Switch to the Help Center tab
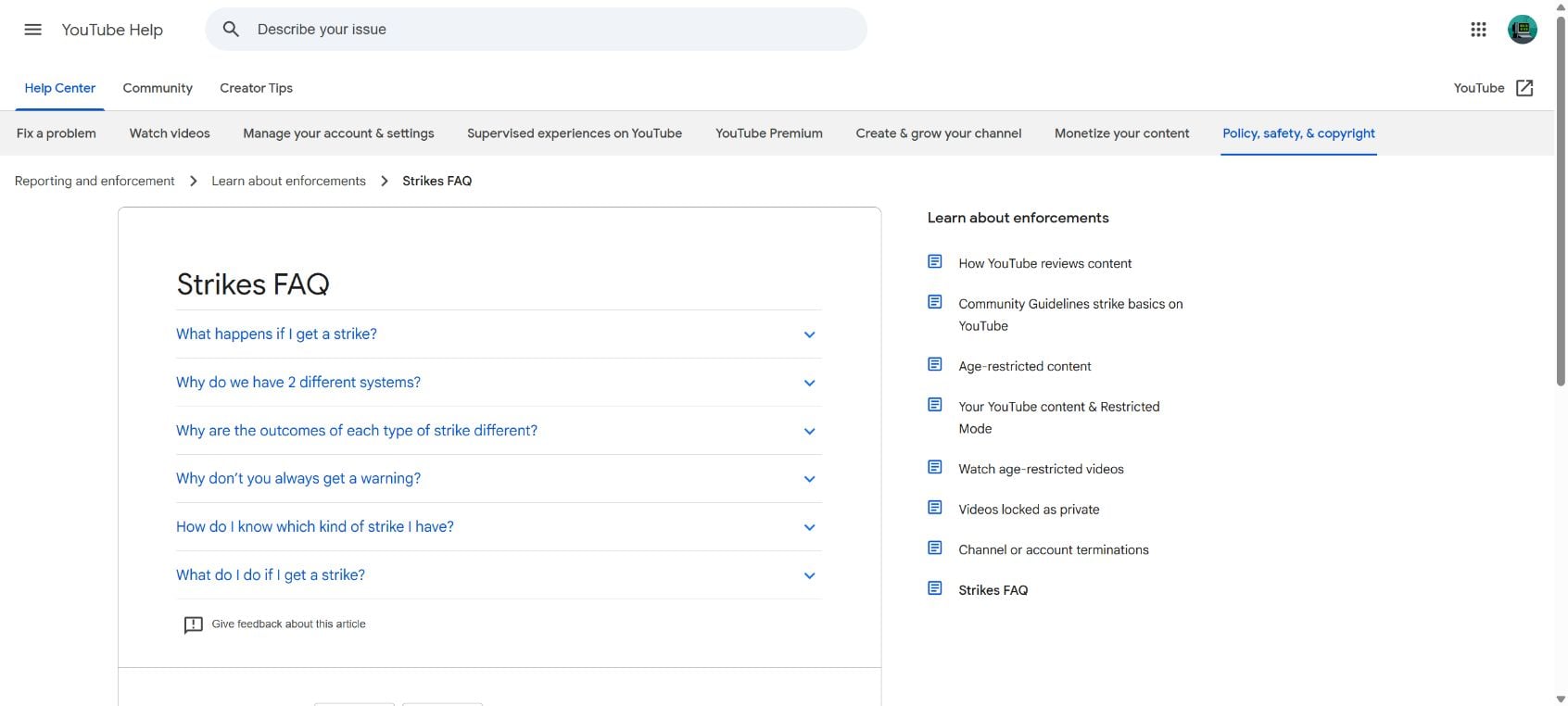1568x706 pixels. (60, 88)
